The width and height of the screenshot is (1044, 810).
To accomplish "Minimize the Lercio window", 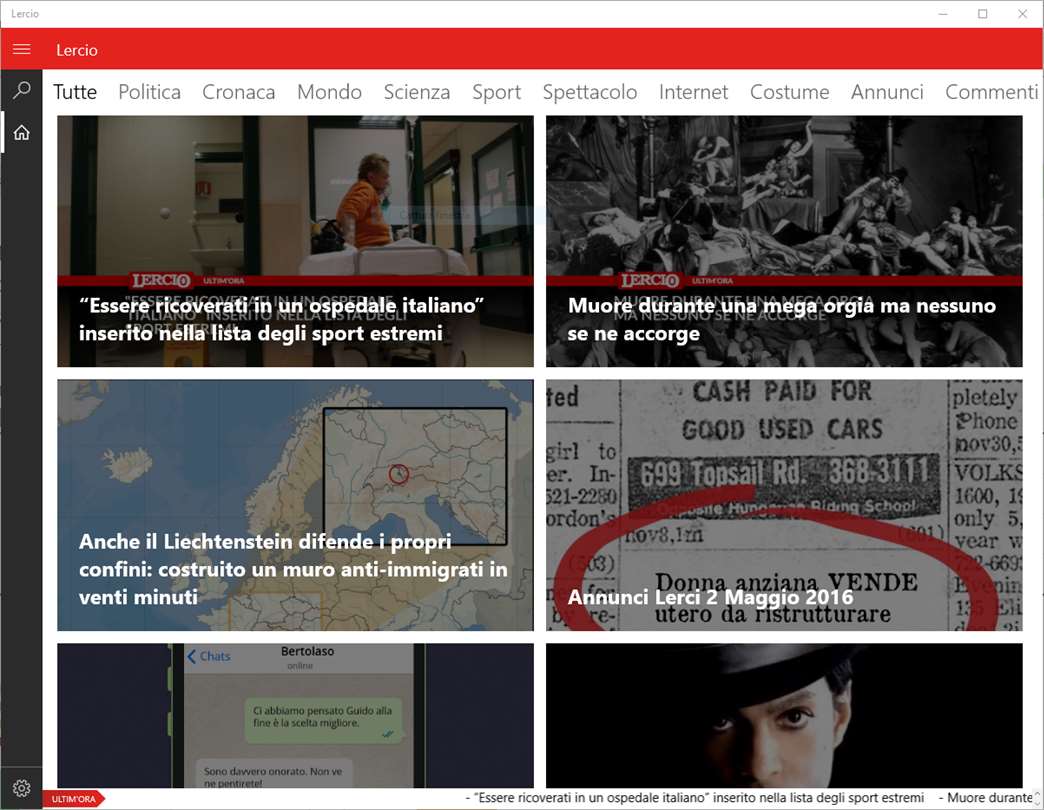I will click(943, 14).
